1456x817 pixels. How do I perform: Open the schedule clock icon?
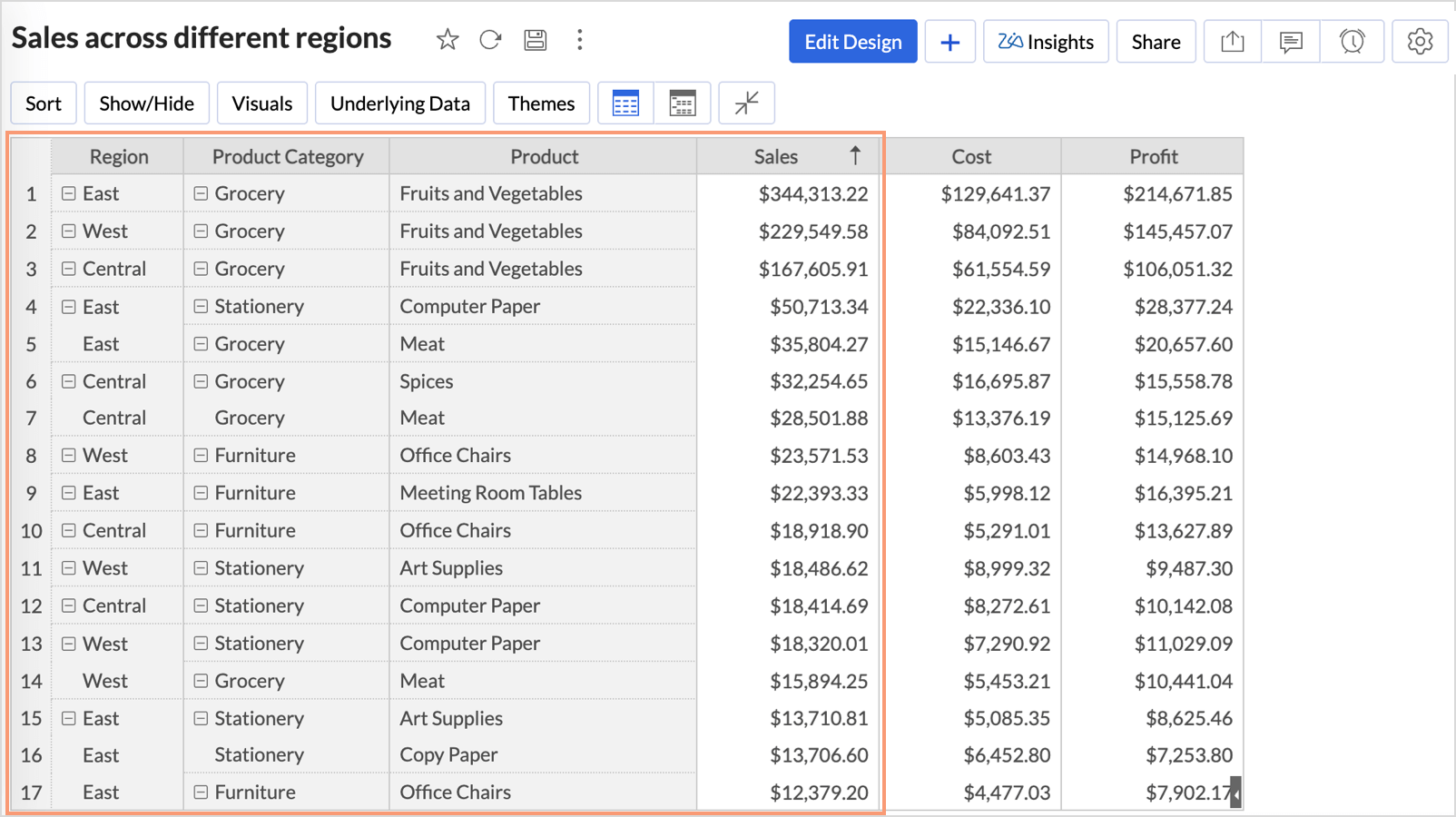[x=1352, y=42]
